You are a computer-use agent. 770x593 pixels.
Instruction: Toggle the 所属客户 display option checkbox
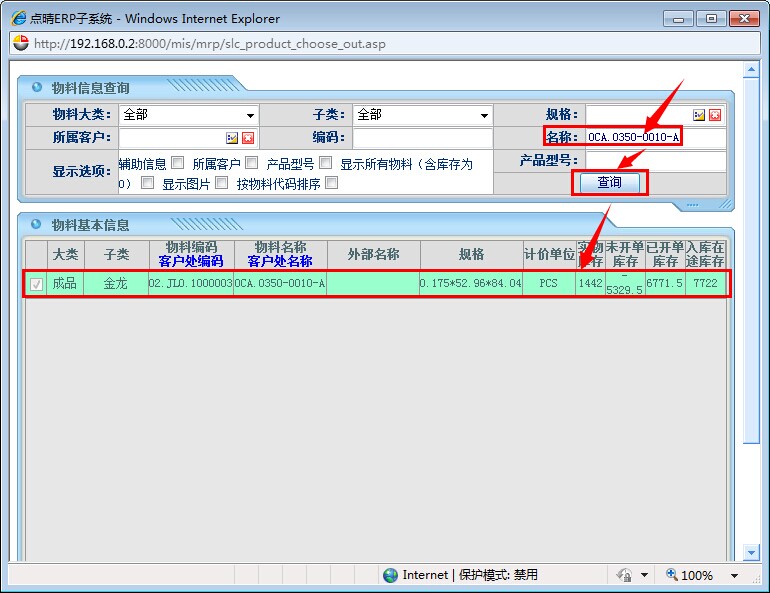click(x=251, y=162)
